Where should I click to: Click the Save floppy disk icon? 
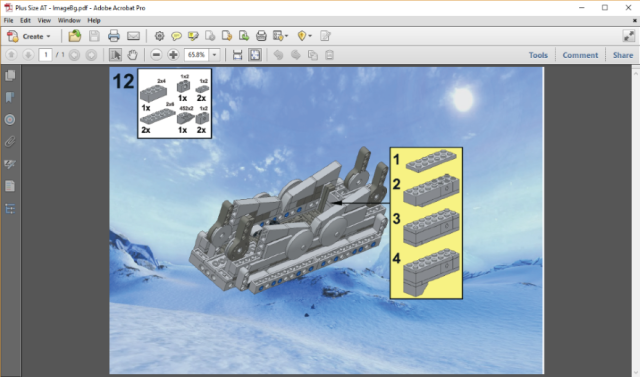(x=94, y=36)
